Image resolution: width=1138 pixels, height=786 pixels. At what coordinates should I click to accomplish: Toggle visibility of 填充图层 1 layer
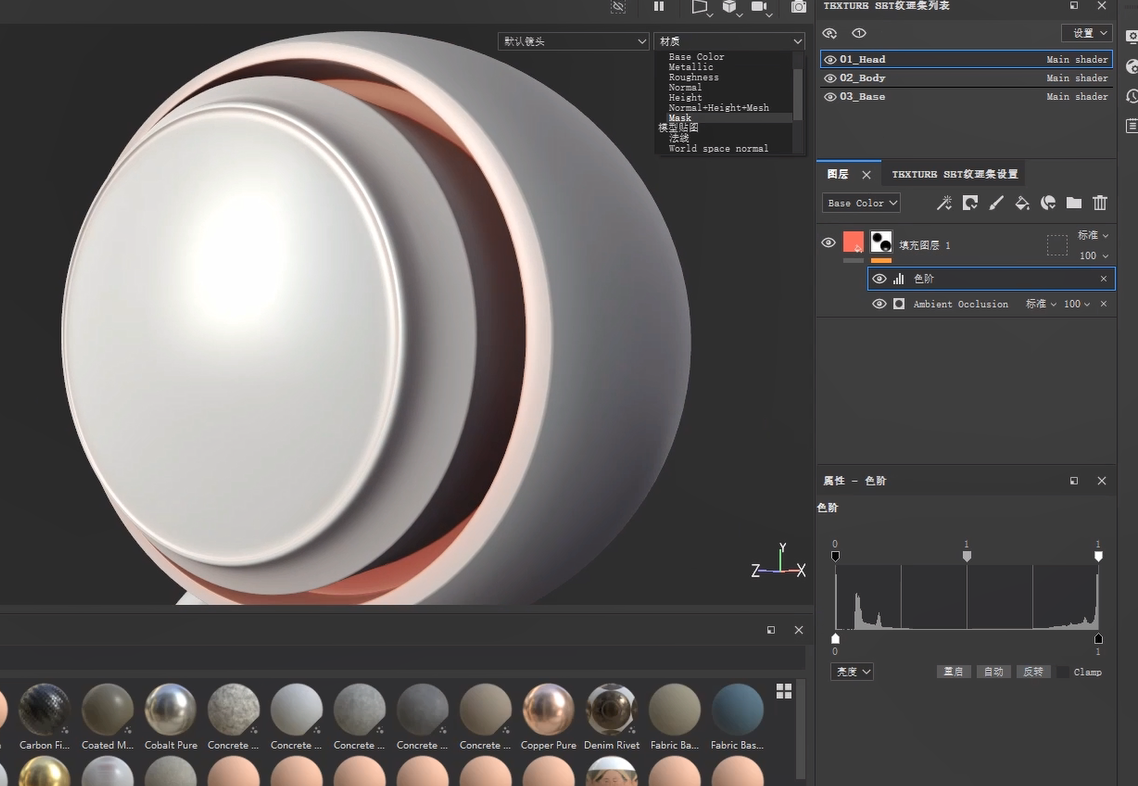pyautogui.click(x=828, y=243)
